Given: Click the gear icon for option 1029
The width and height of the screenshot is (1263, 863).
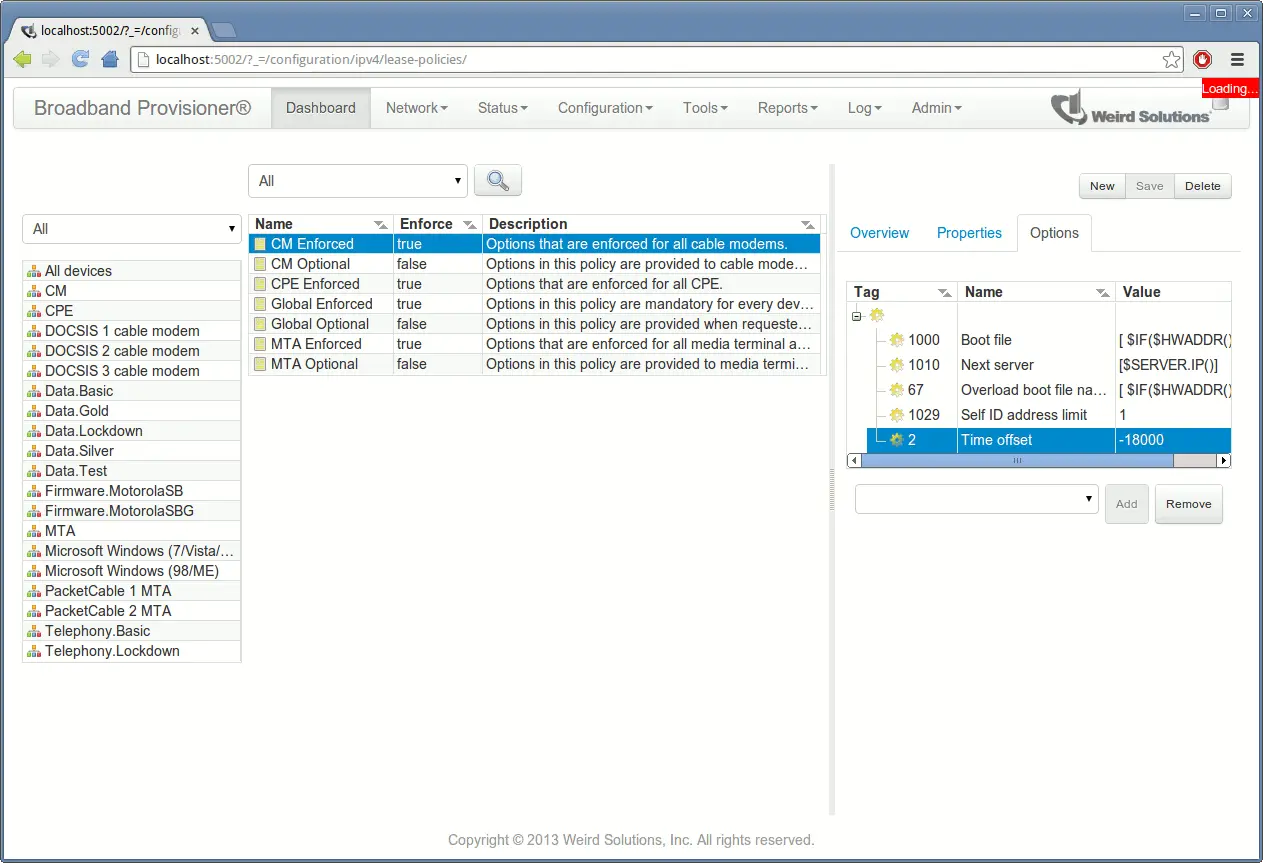Looking at the screenshot, I should (897, 415).
